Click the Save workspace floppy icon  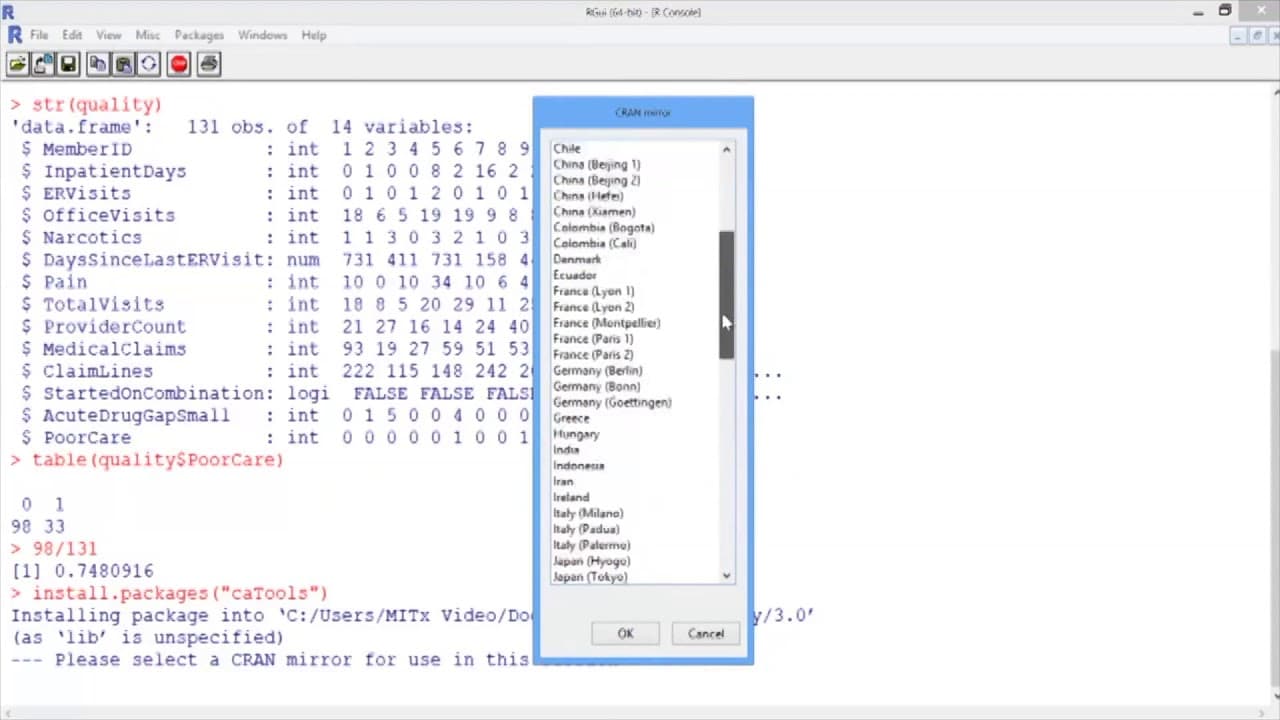click(x=68, y=65)
